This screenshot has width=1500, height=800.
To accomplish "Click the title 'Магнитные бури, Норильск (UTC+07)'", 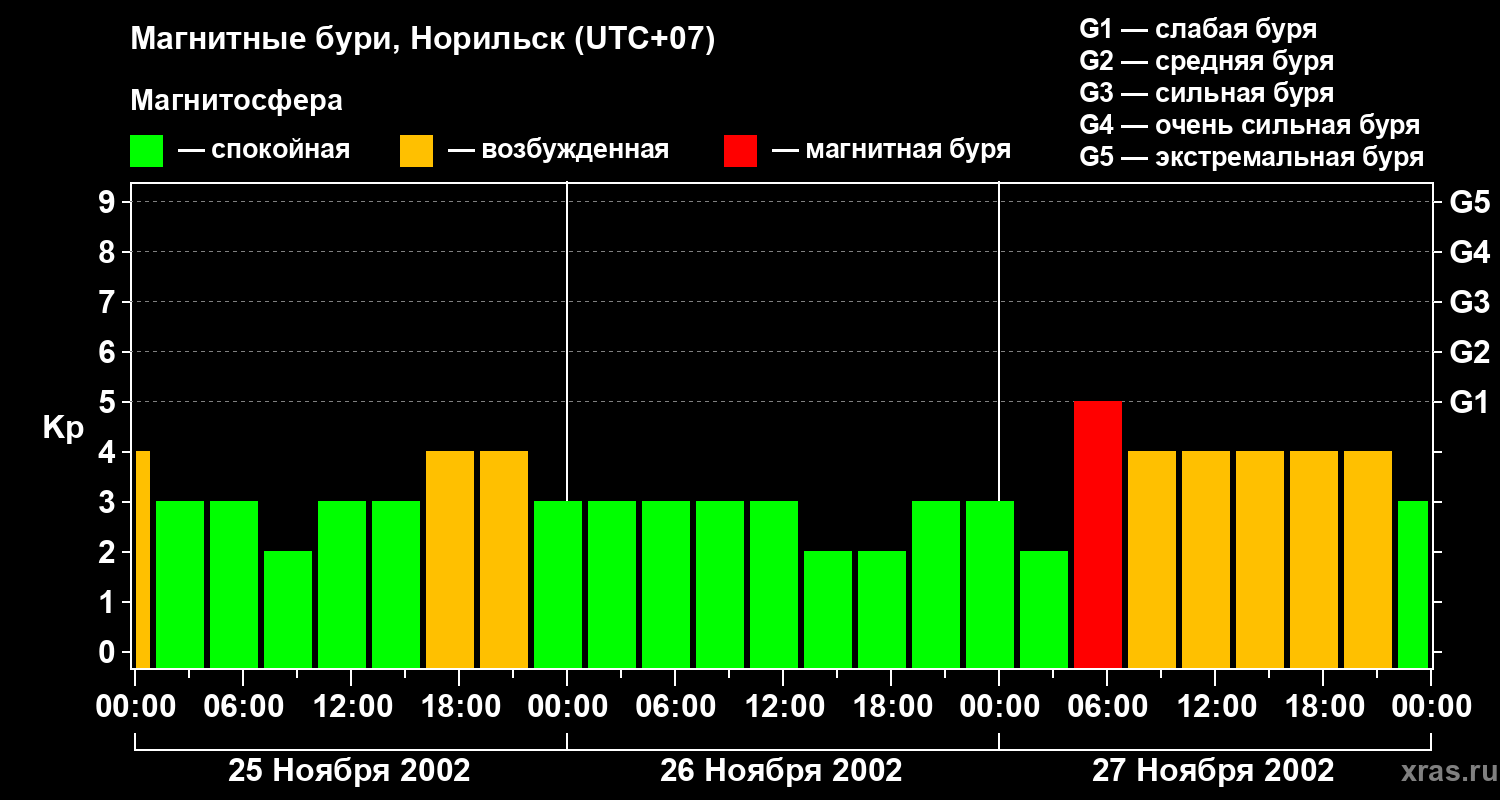I will [423, 40].
